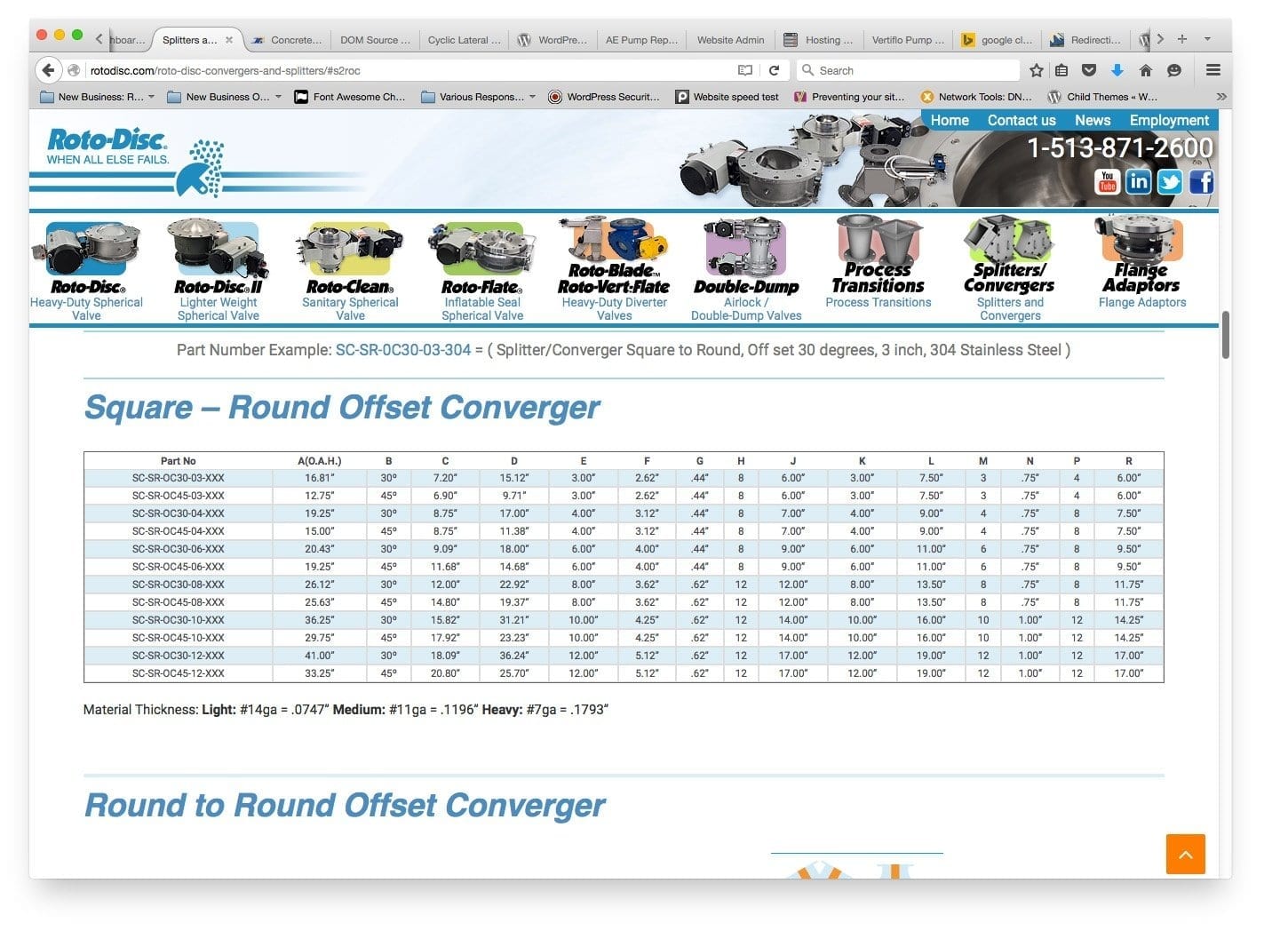Open Roto-Clean Sanitary Spherical Valve
The width and height of the screenshot is (1288, 939).
point(350,271)
